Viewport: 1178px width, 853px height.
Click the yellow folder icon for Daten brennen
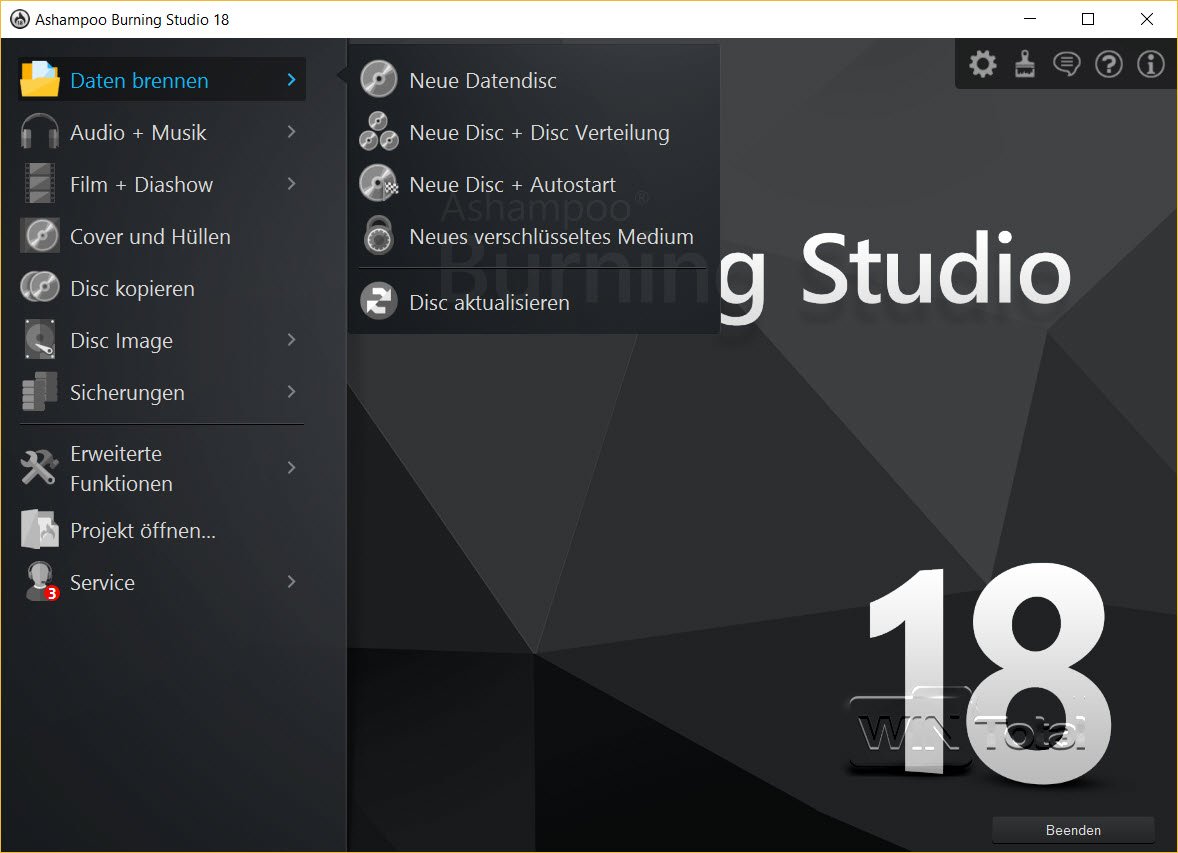tap(40, 79)
